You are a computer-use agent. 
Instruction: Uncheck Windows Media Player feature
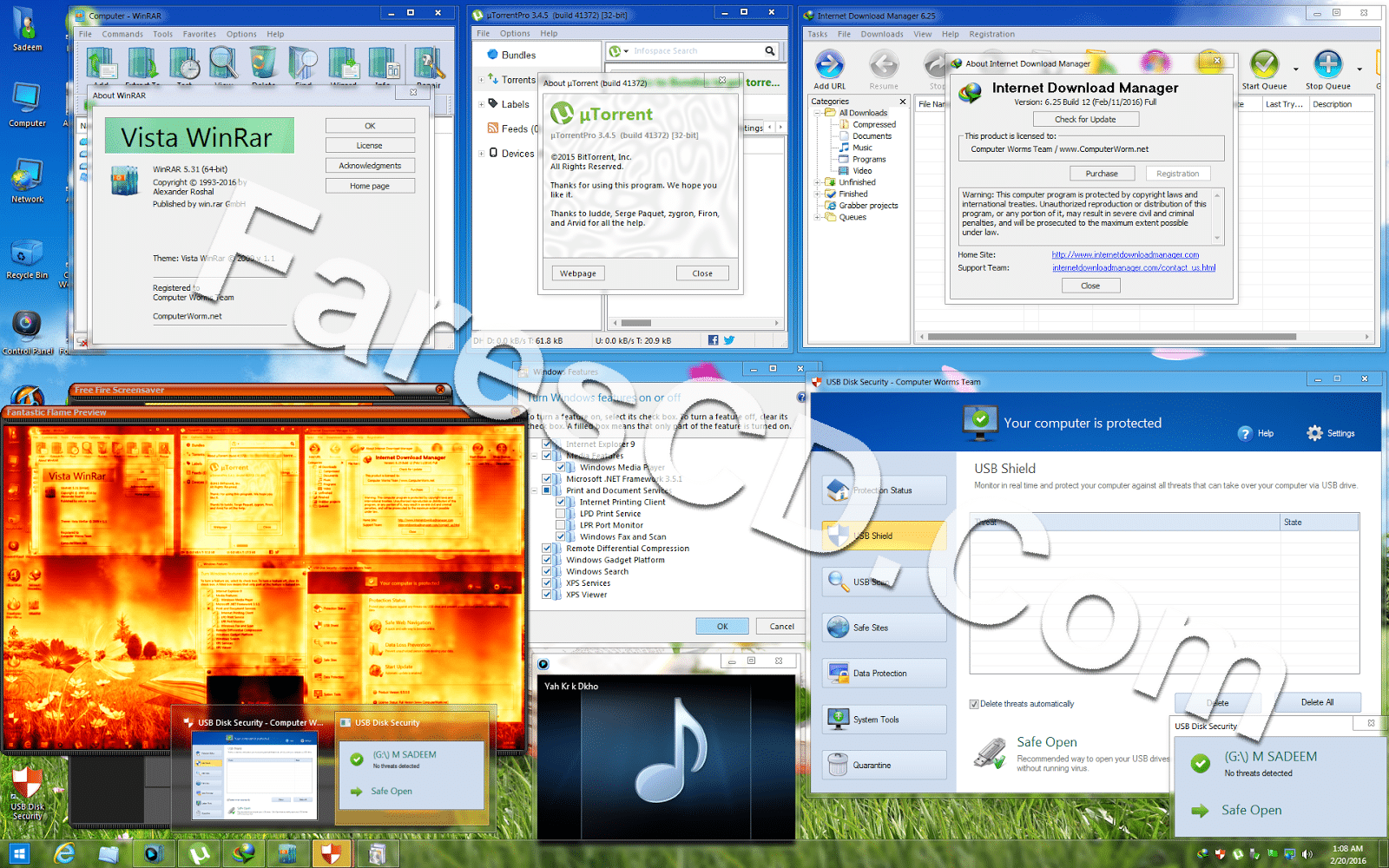(561, 467)
